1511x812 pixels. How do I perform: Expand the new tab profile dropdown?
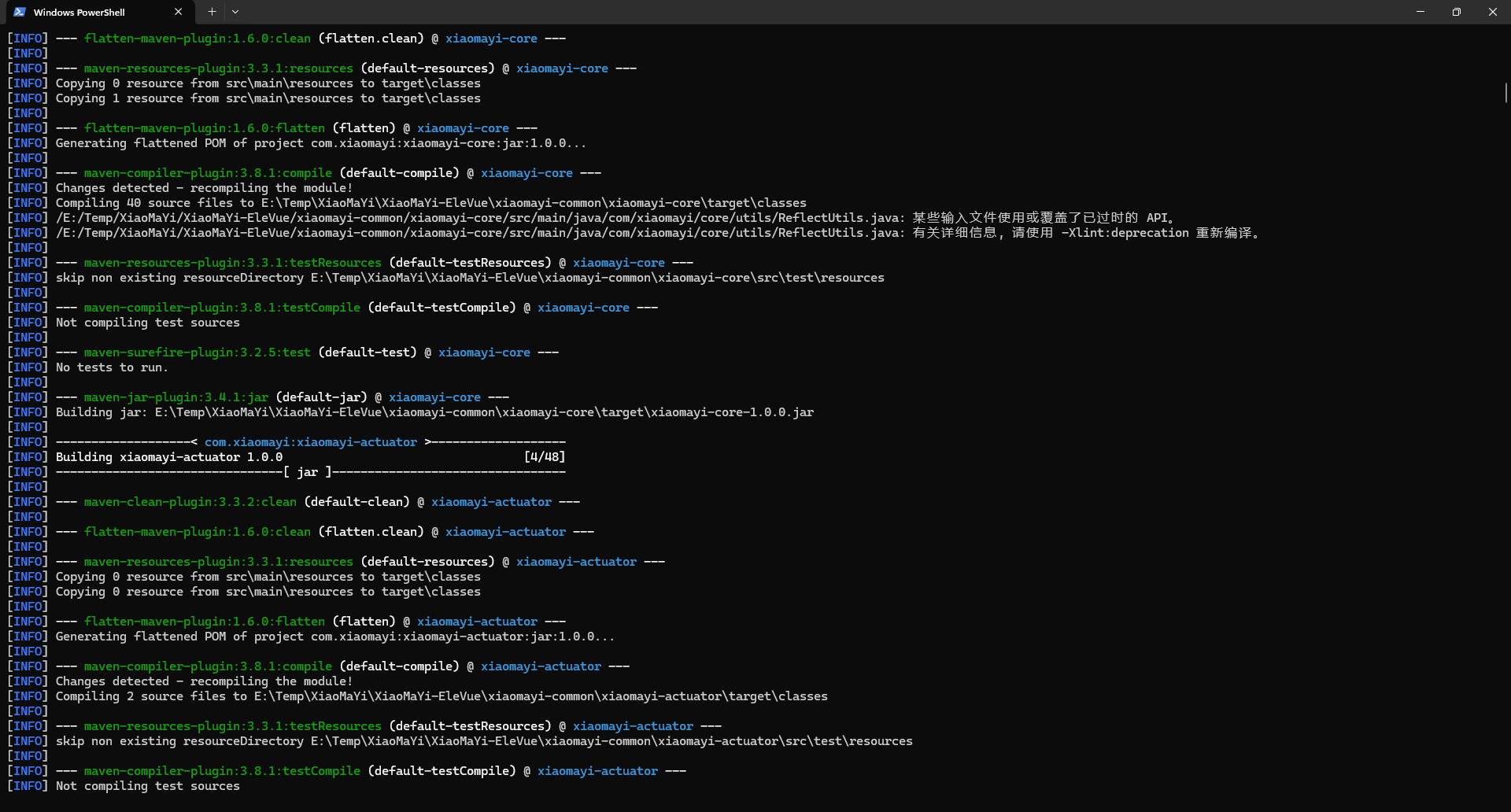click(235, 12)
